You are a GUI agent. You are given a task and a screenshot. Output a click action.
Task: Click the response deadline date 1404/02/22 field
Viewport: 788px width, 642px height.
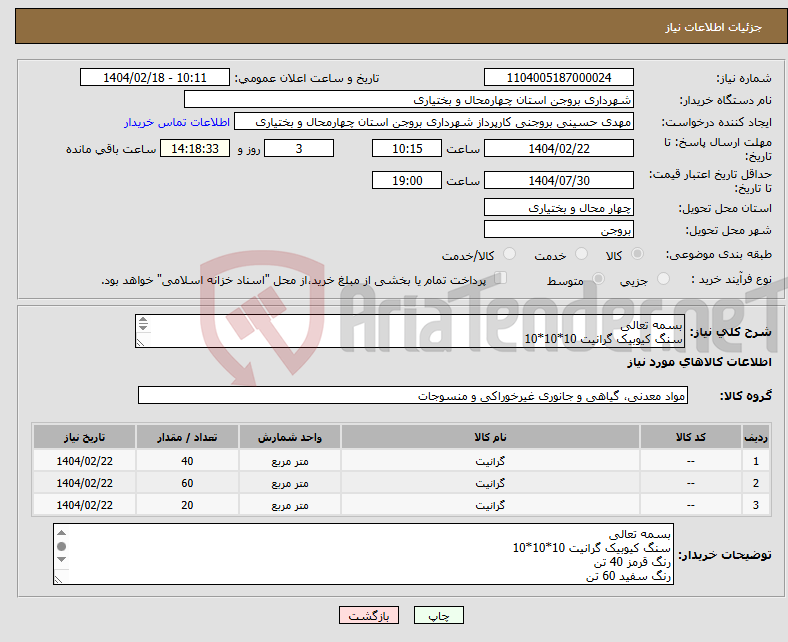[558, 148]
